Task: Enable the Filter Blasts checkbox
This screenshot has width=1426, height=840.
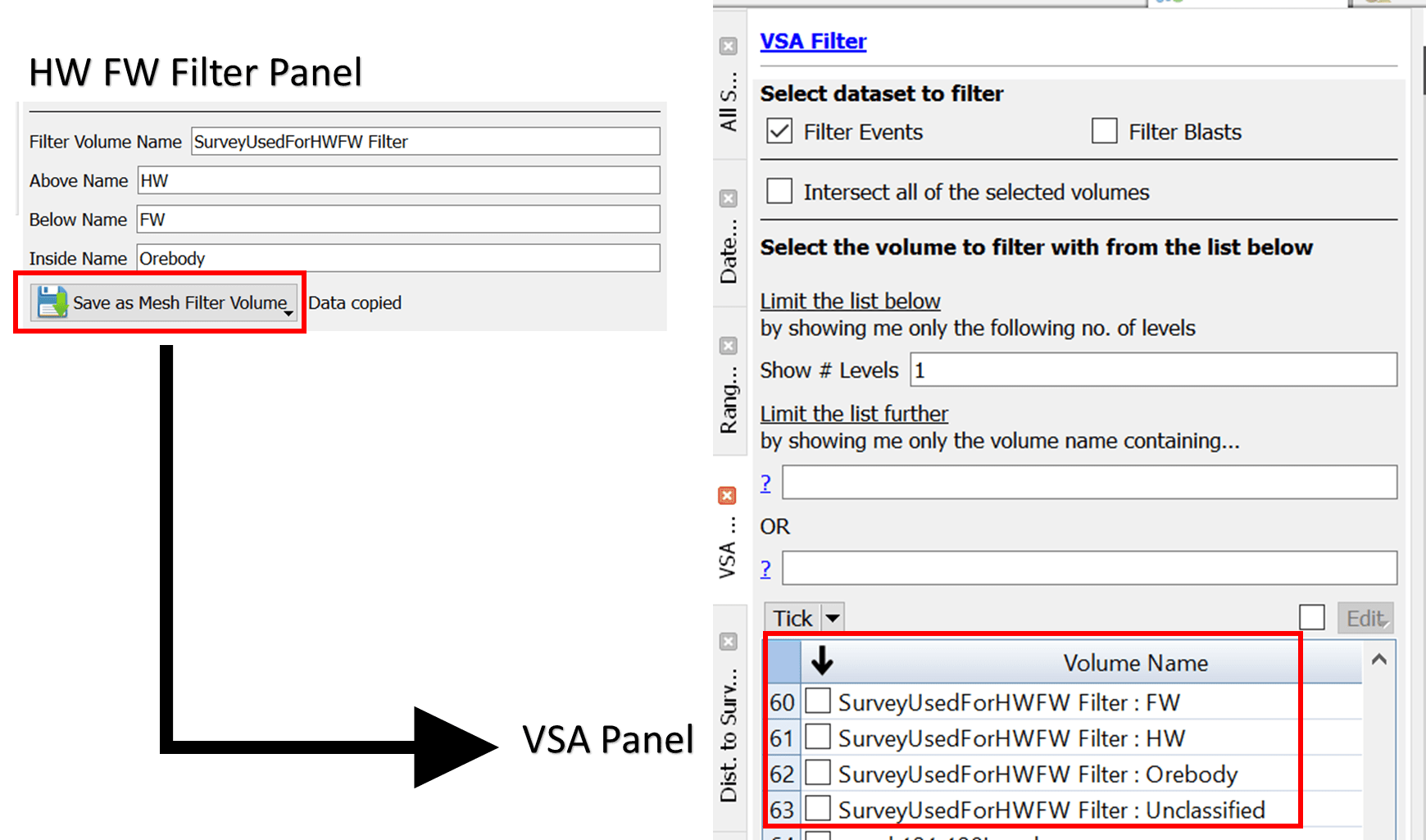Action: [1104, 131]
